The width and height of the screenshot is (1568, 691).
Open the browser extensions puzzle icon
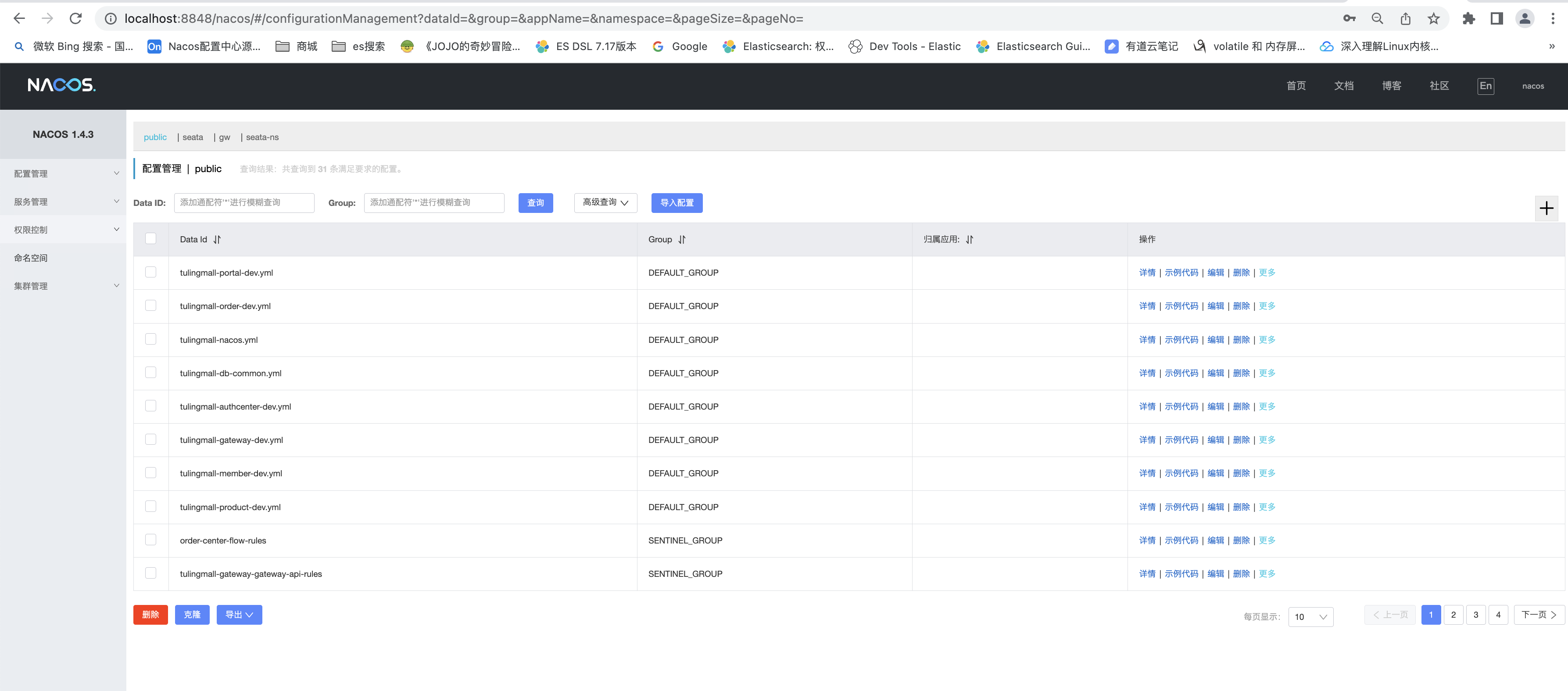pyautogui.click(x=1469, y=18)
